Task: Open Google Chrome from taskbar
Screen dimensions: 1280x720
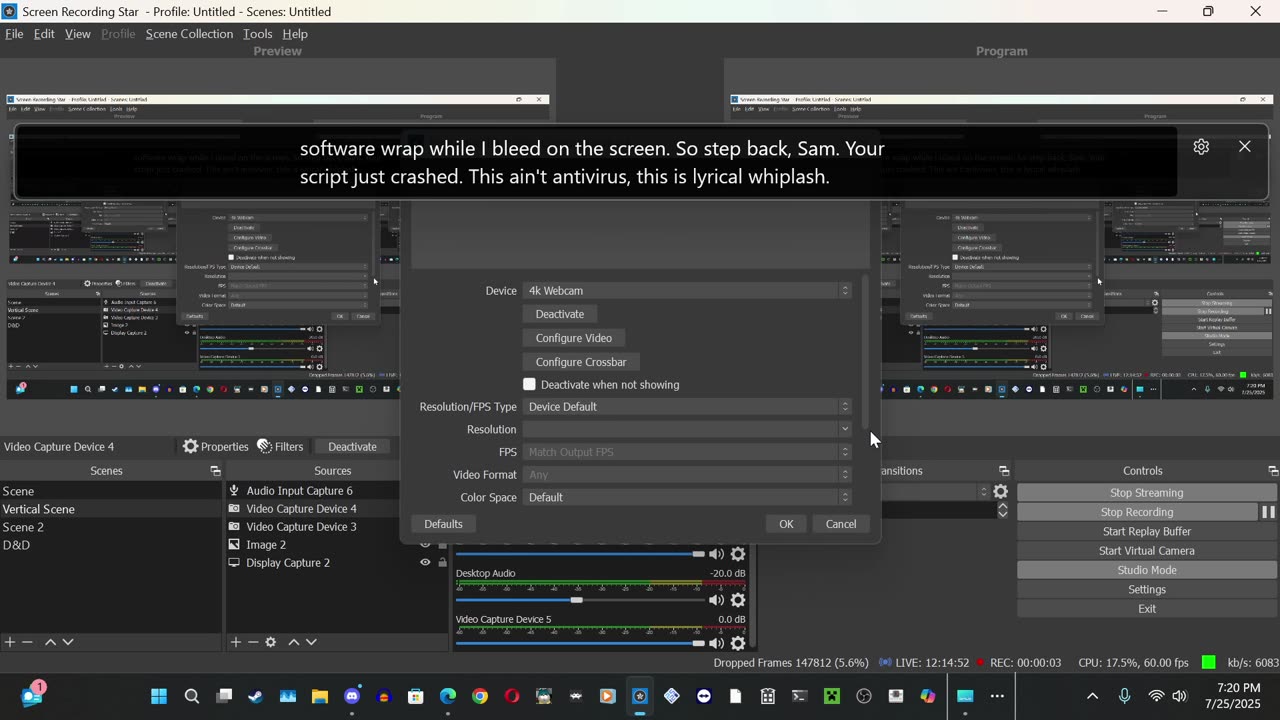Action: pos(480,696)
